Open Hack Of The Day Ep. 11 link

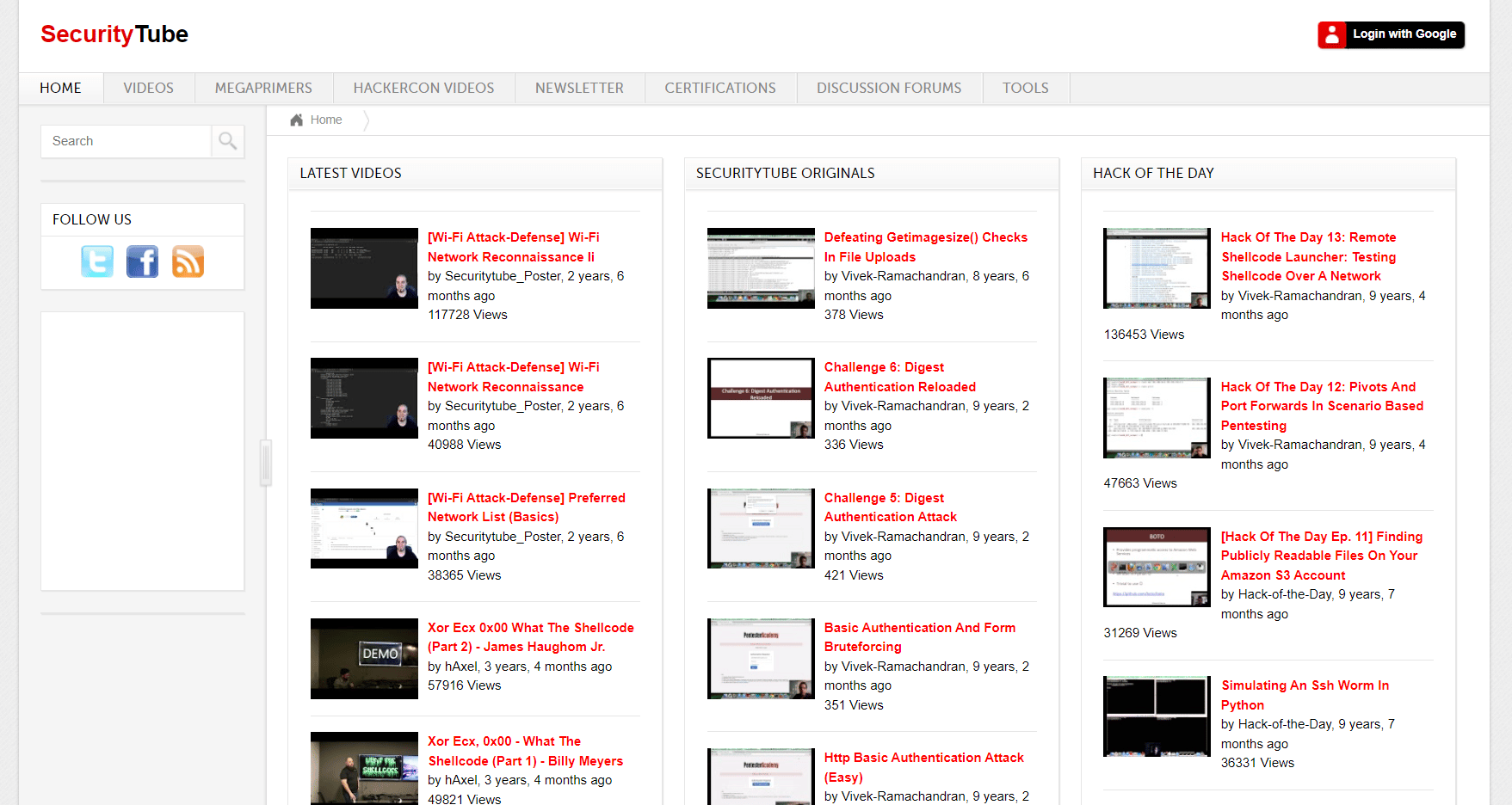(x=1322, y=556)
